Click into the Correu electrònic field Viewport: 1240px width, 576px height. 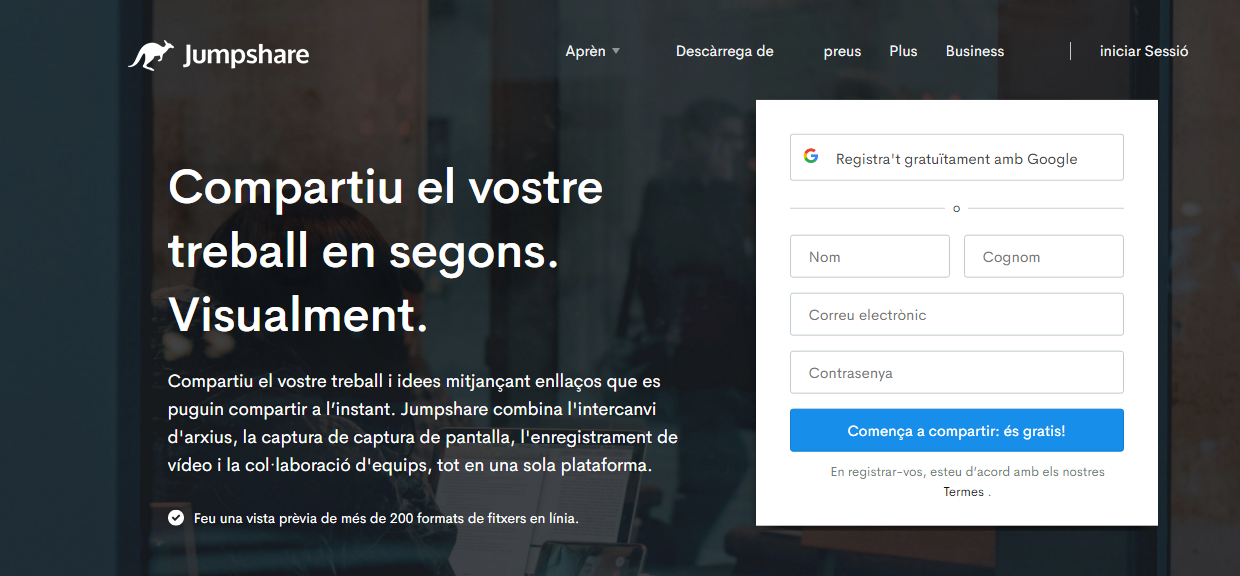pos(957,314)
